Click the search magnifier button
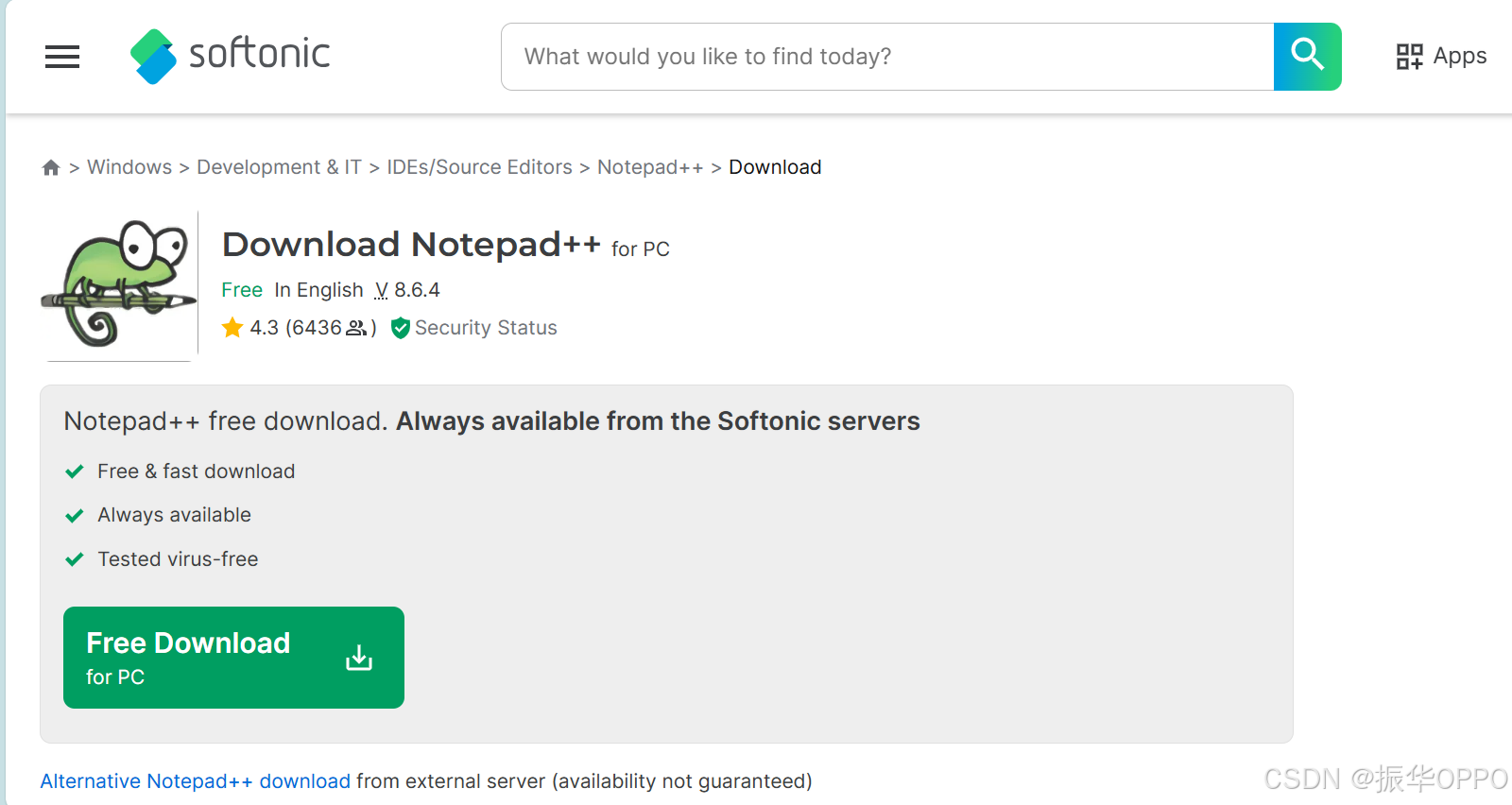This screenshot has width=1512, height=805. (x=1307, y=57)
